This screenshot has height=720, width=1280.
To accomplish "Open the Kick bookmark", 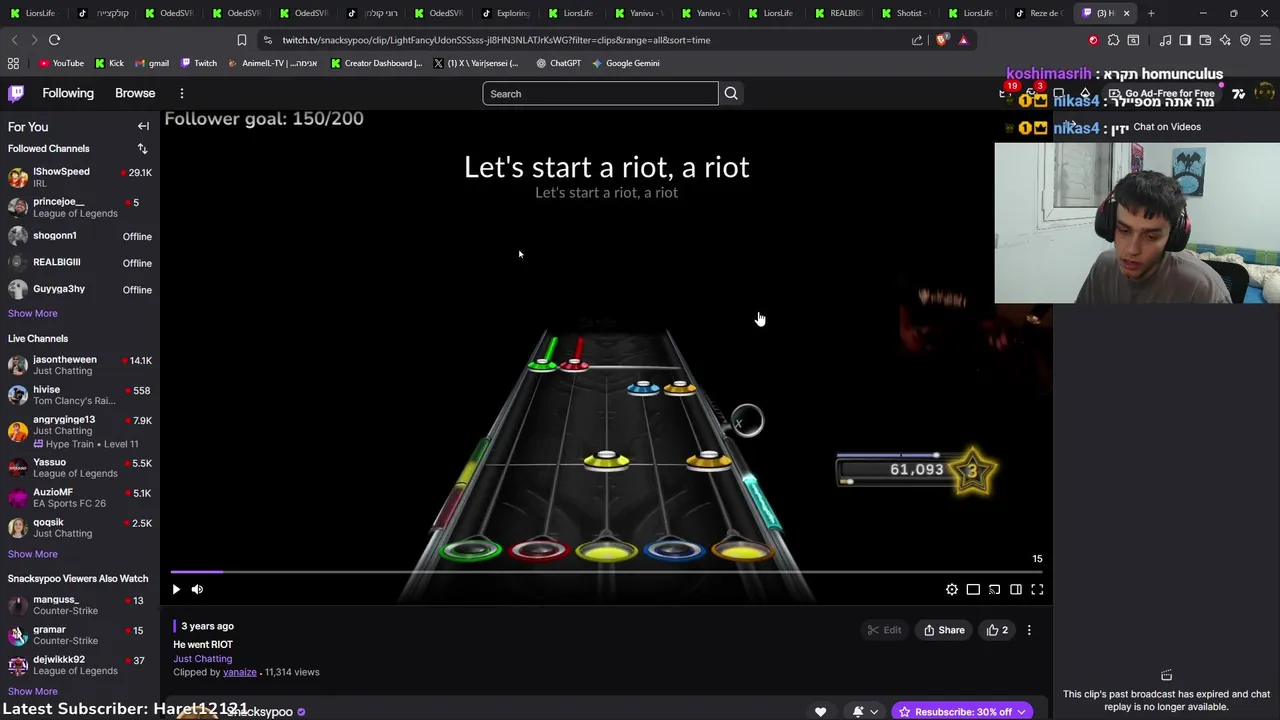I will click(x=109, y=63).
